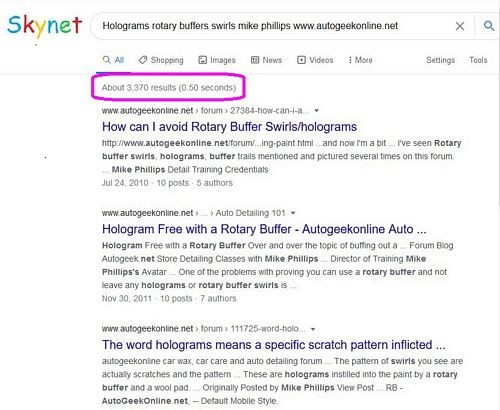
Task: Open the News tab
Action: point(266,60)
